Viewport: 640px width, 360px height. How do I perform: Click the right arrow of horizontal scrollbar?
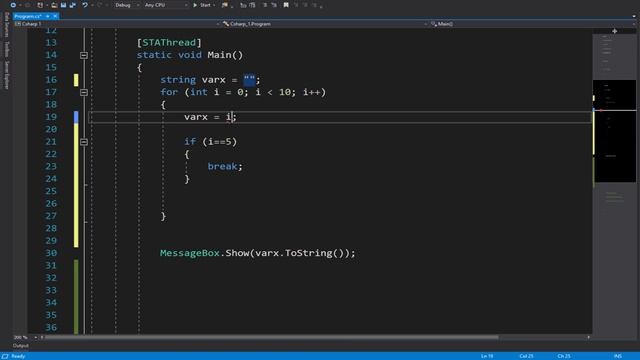[x=588, y=338]
